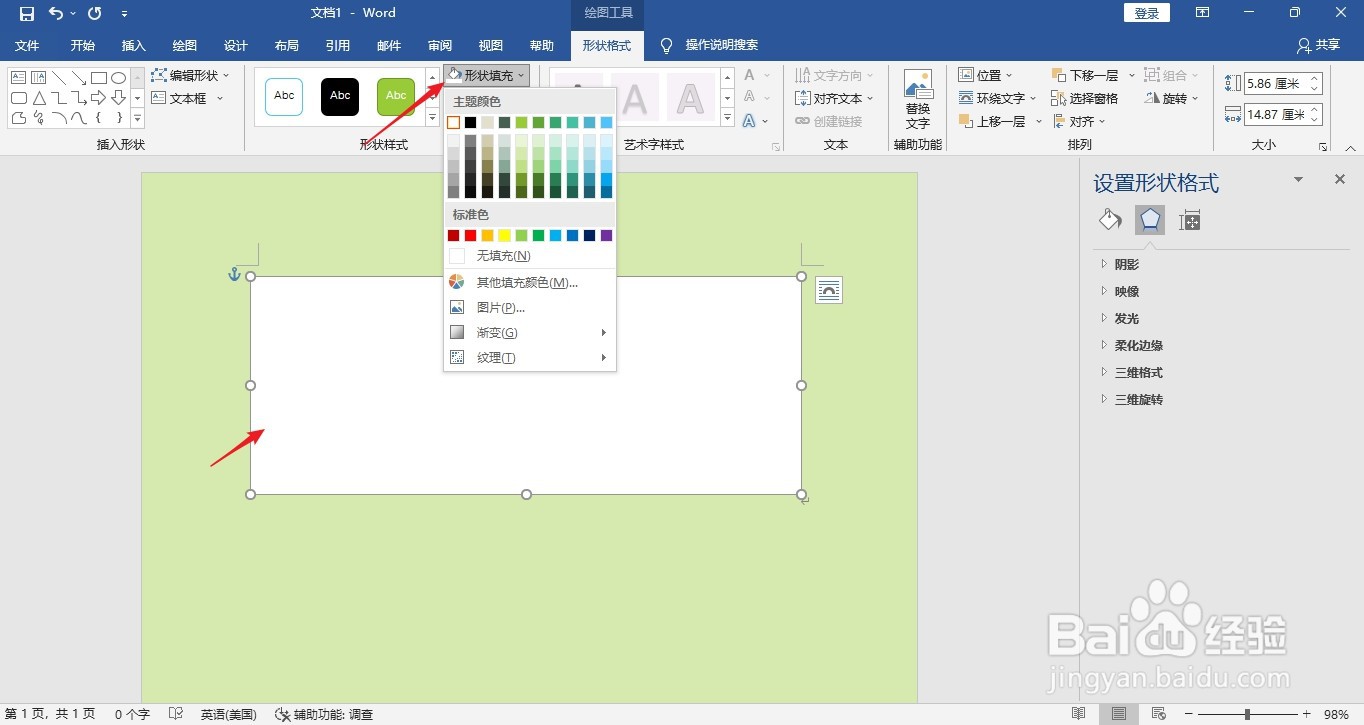Open ribbon display options icon in title bar
The width and height of the screenshot is (1364, 725).
(x=1203, y=13)
